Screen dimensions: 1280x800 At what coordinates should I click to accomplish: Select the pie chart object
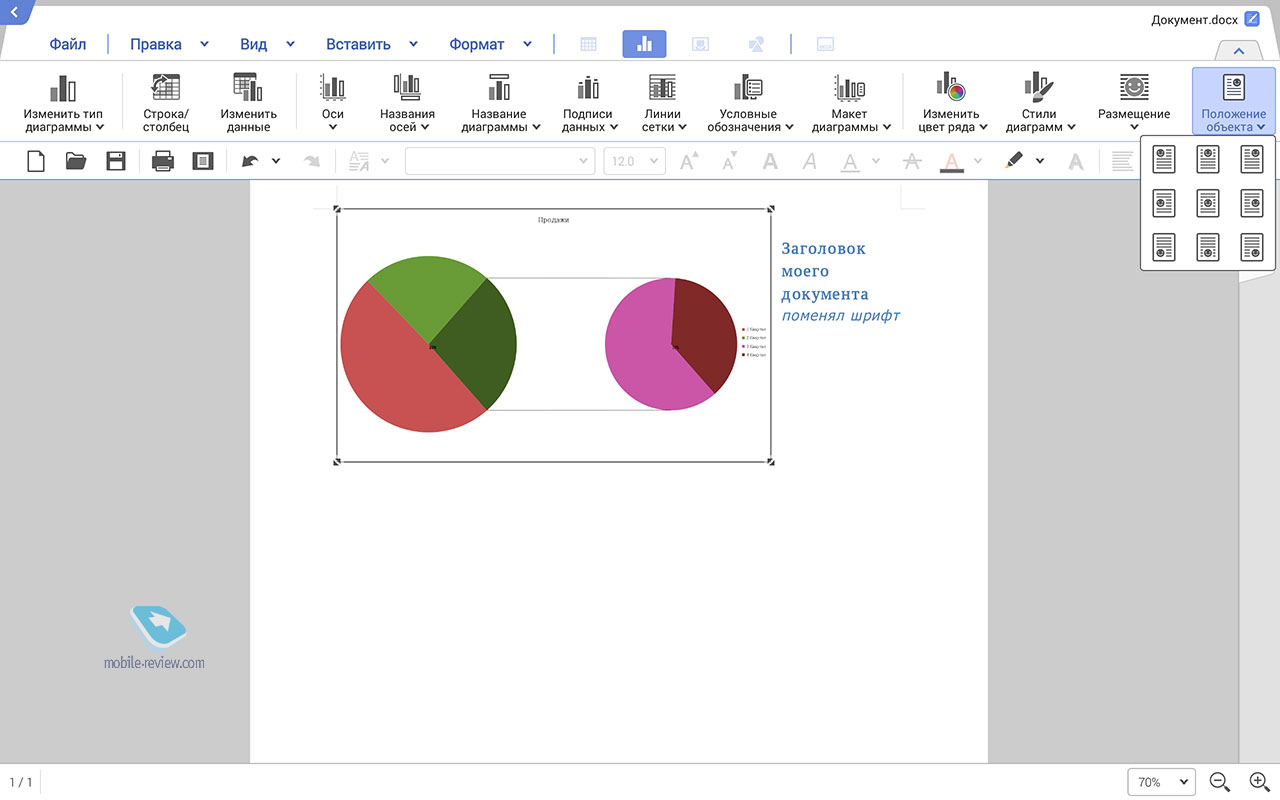tap(554, 336)
